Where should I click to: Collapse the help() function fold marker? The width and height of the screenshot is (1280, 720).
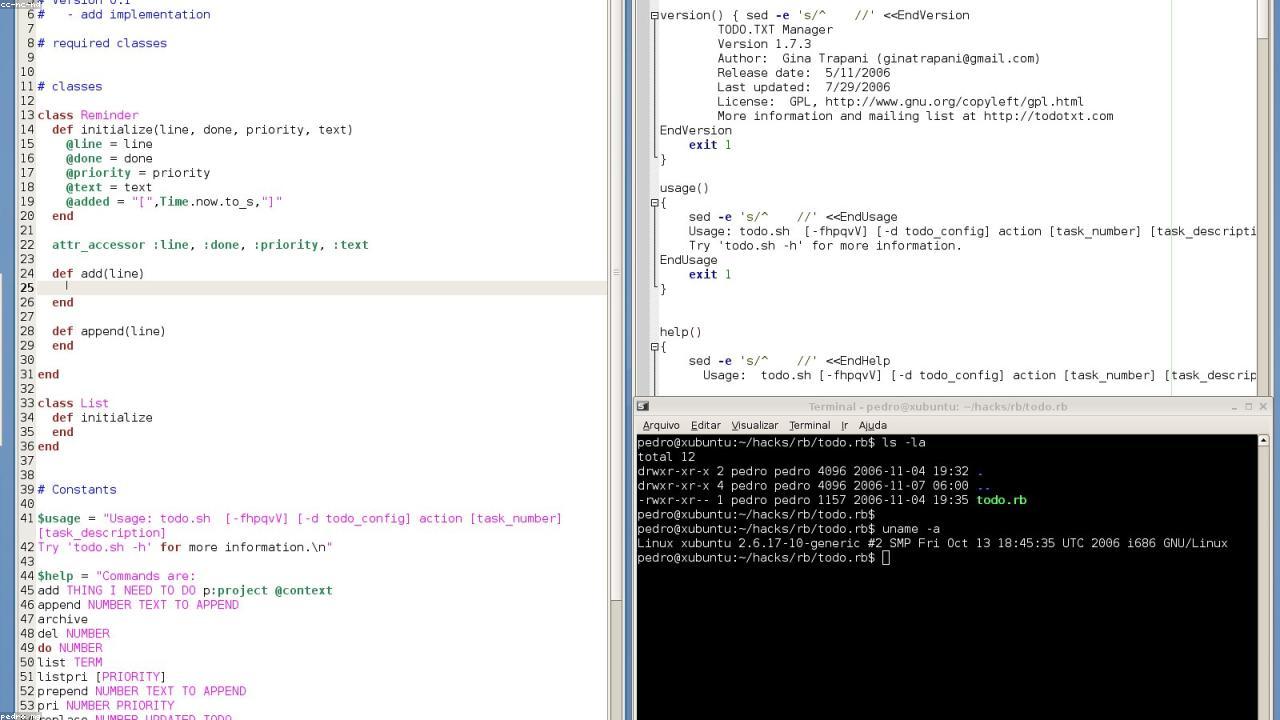[x=655, y=347]
